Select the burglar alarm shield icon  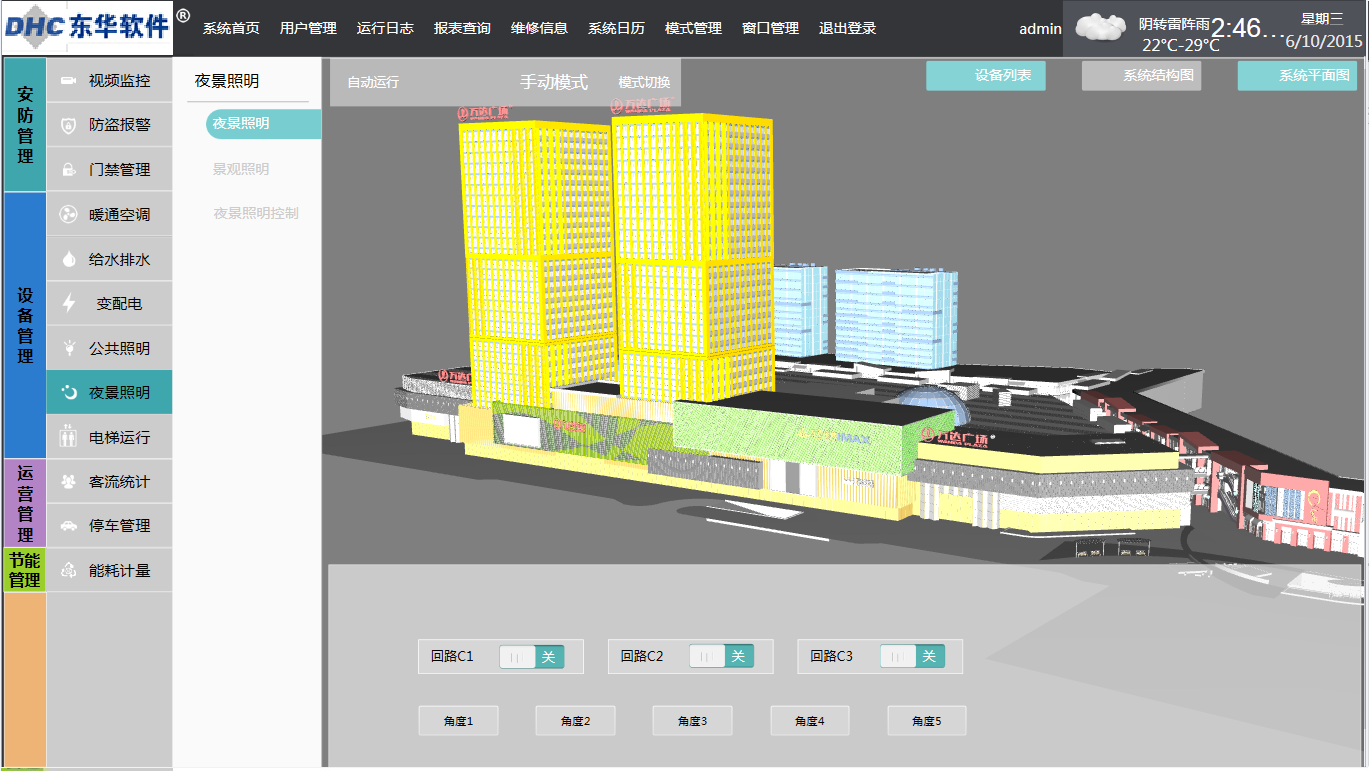(x=68, y=125)
